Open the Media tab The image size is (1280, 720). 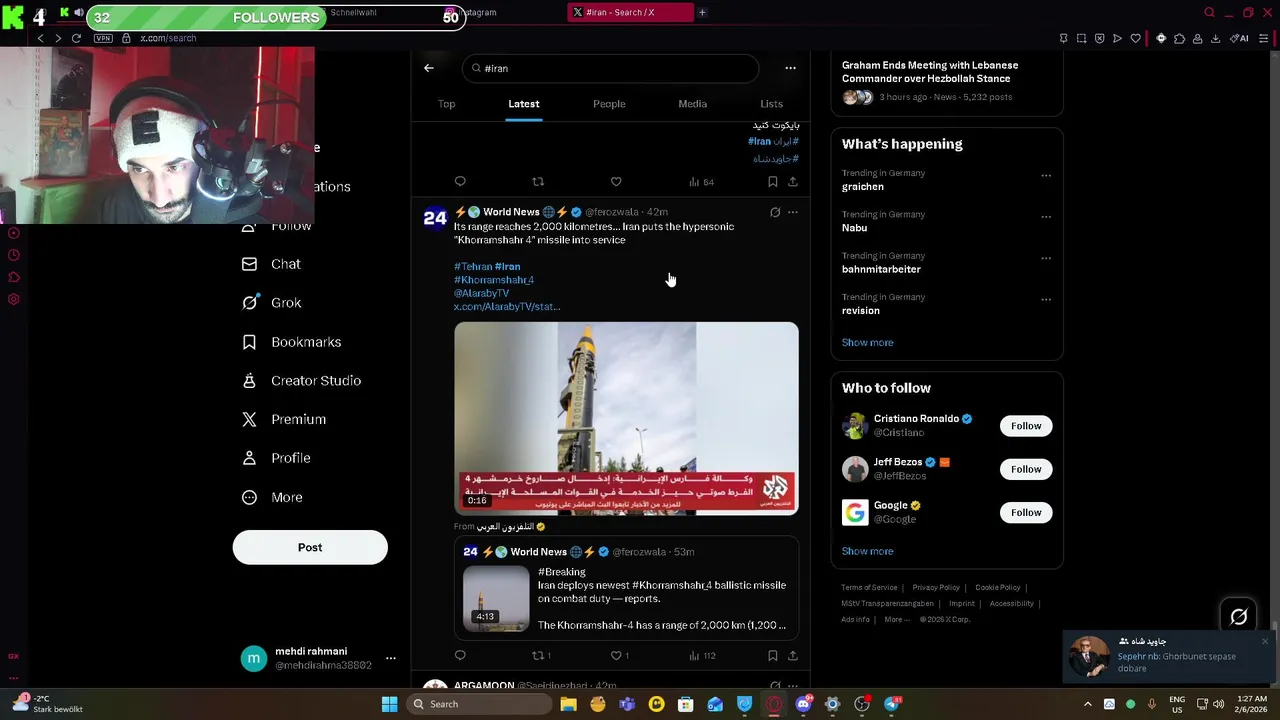(692, 104)
